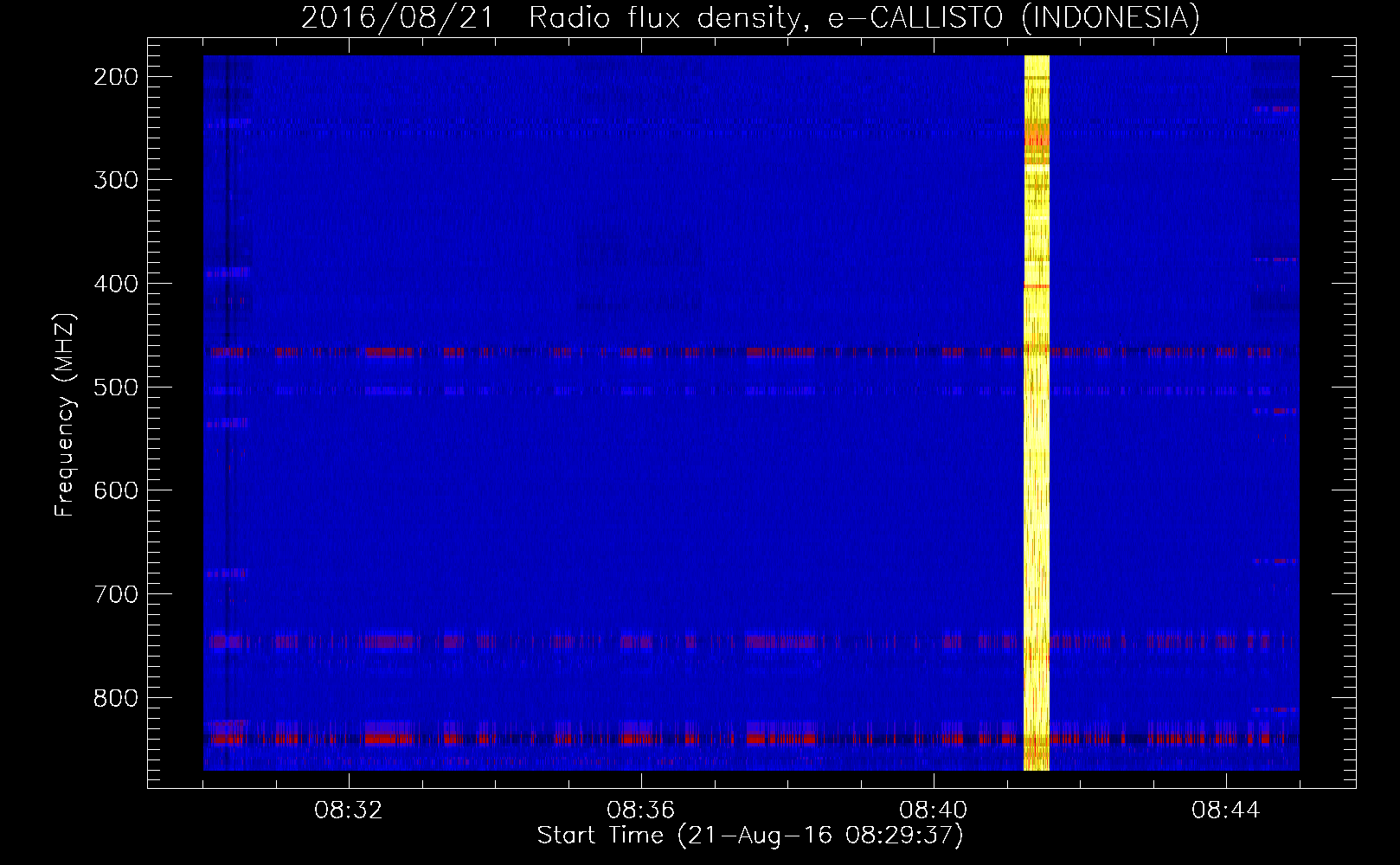Select the 800 frequency tick label

pos(116,698)
